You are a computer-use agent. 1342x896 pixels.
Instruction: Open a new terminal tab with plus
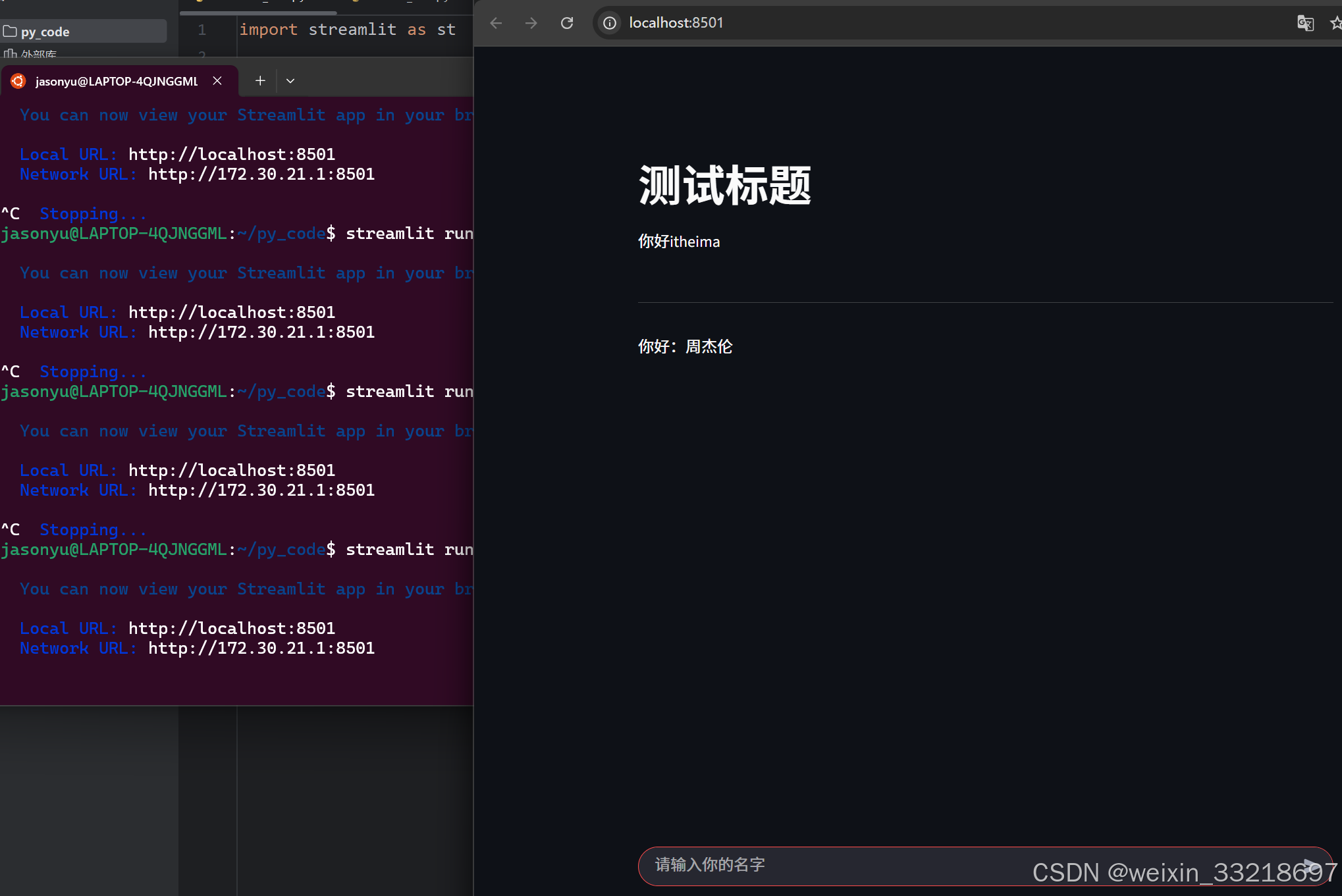click(260, 80)
